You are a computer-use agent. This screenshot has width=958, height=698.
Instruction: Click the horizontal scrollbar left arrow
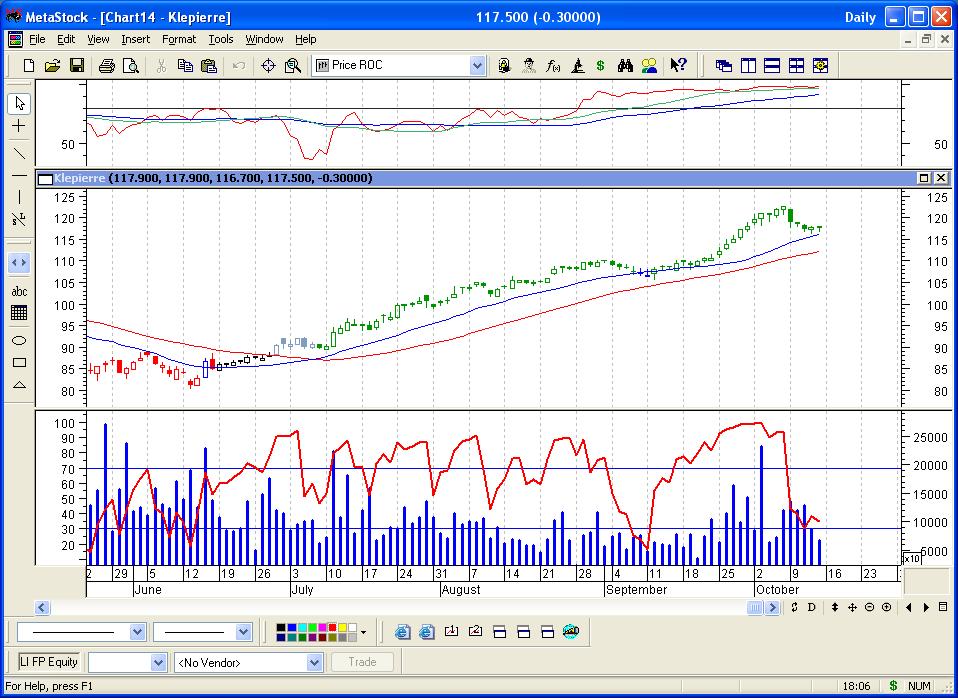tap(43, 608)
